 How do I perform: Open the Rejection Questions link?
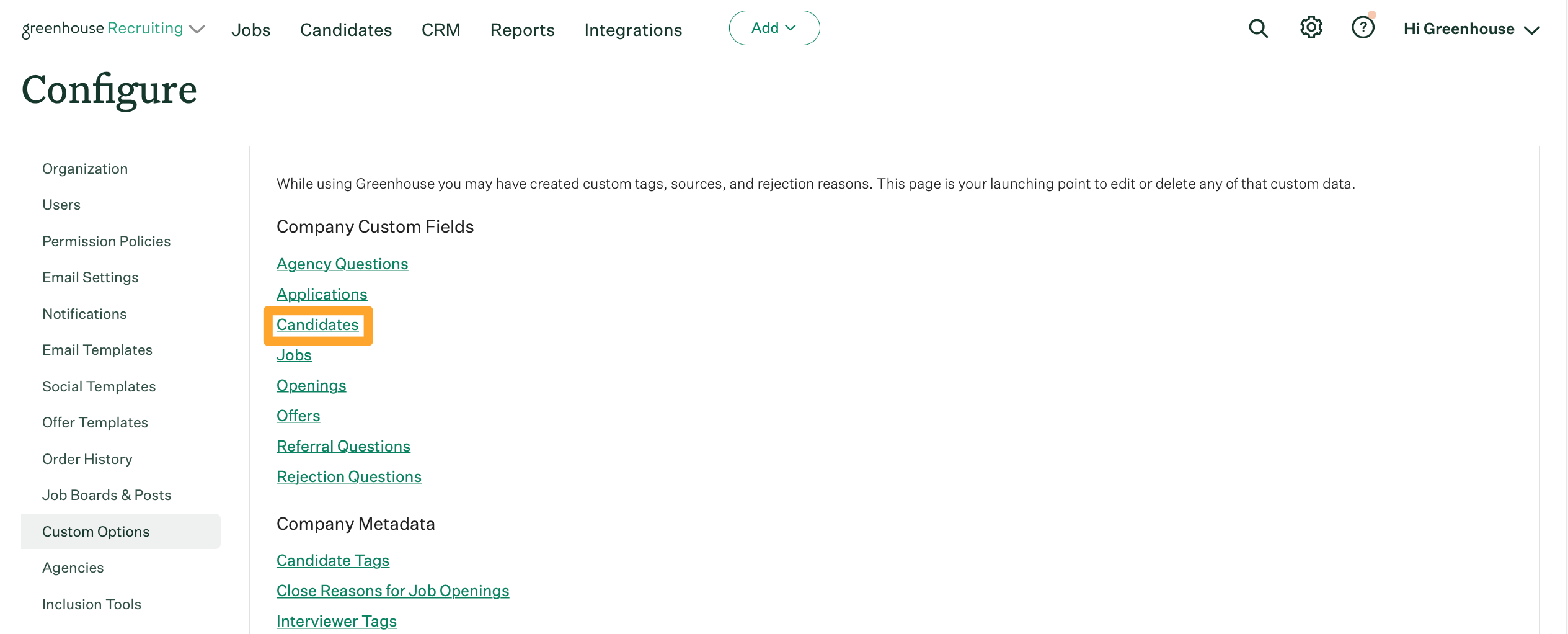[348, 477]
